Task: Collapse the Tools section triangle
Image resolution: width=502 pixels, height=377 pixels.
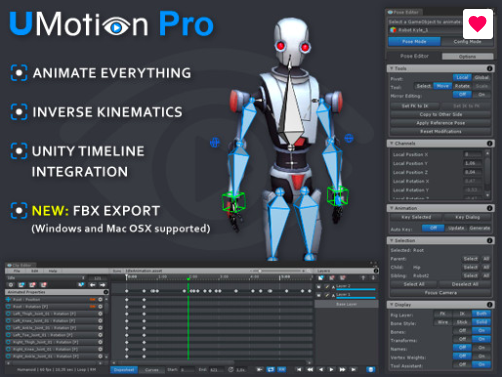Action: click(391, 68)
